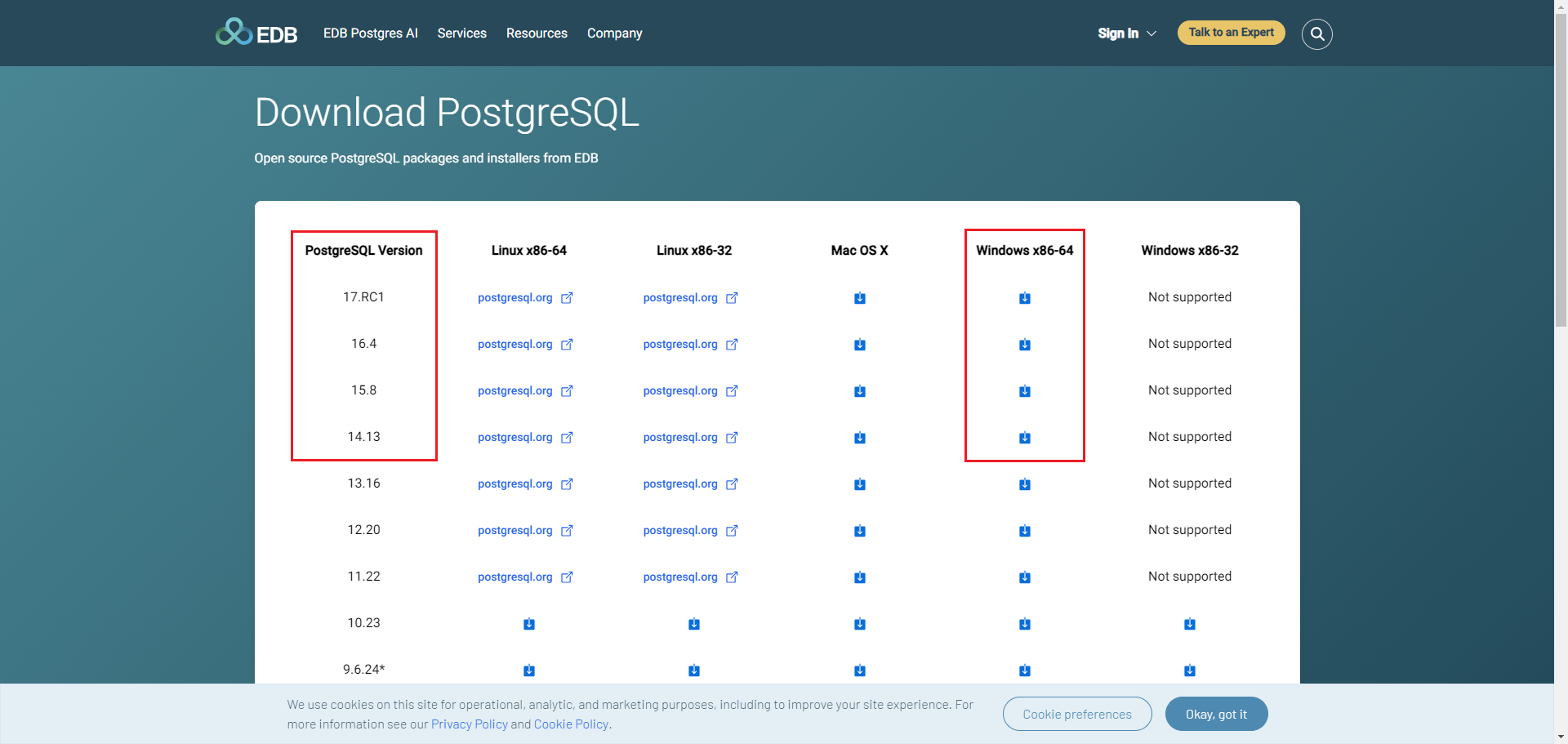This screenshot has width=1568, height=744.
Task: Open postgresql.org link for 13.16 Linux x86-32
Action: coord(690,484)
